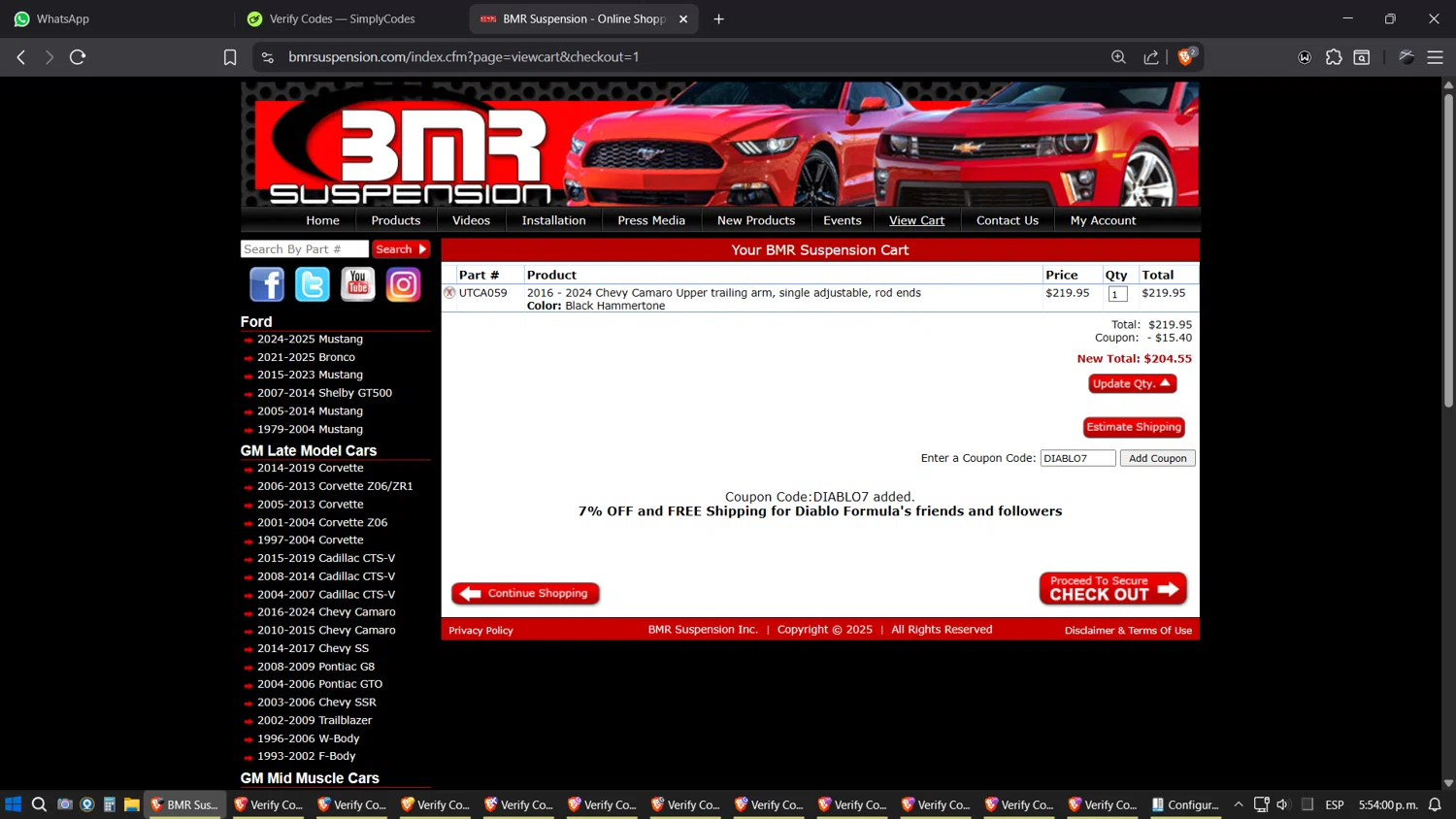The height and width of the screenshot is (819, 1456).
Task: Open Disclaimer & Terms Of Use link
Action: tap(1128, 631)
